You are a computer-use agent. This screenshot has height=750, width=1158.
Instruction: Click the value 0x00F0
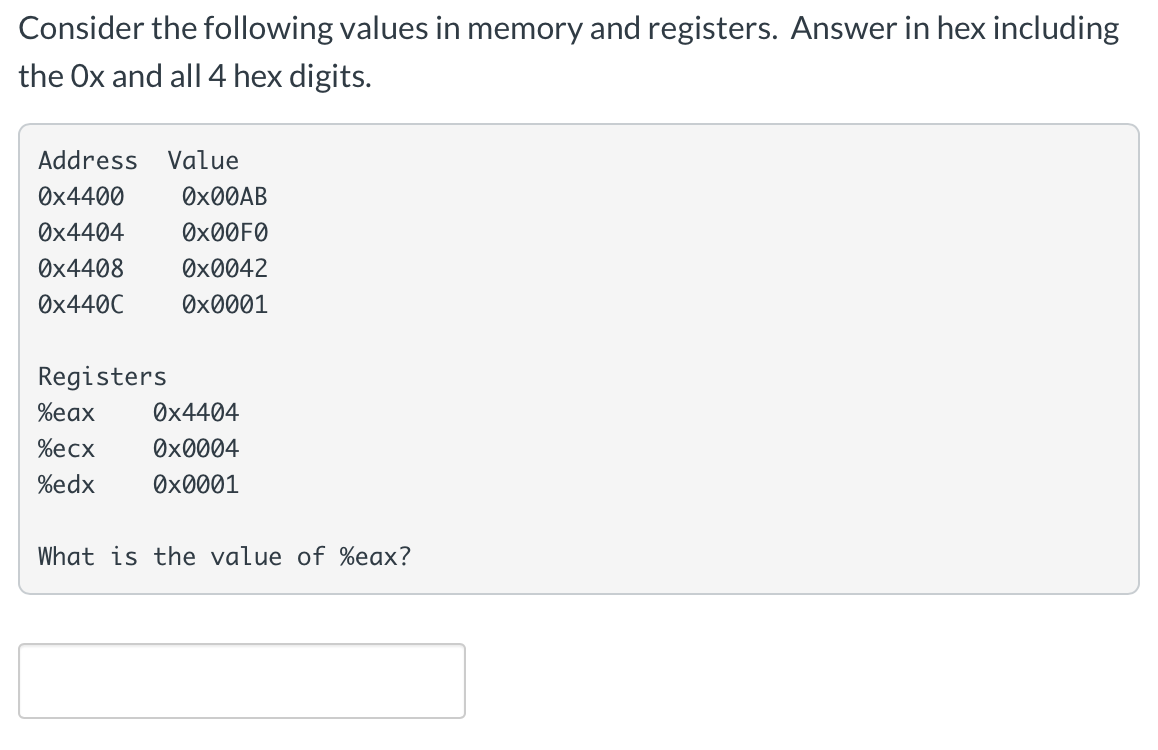(225, 232)
